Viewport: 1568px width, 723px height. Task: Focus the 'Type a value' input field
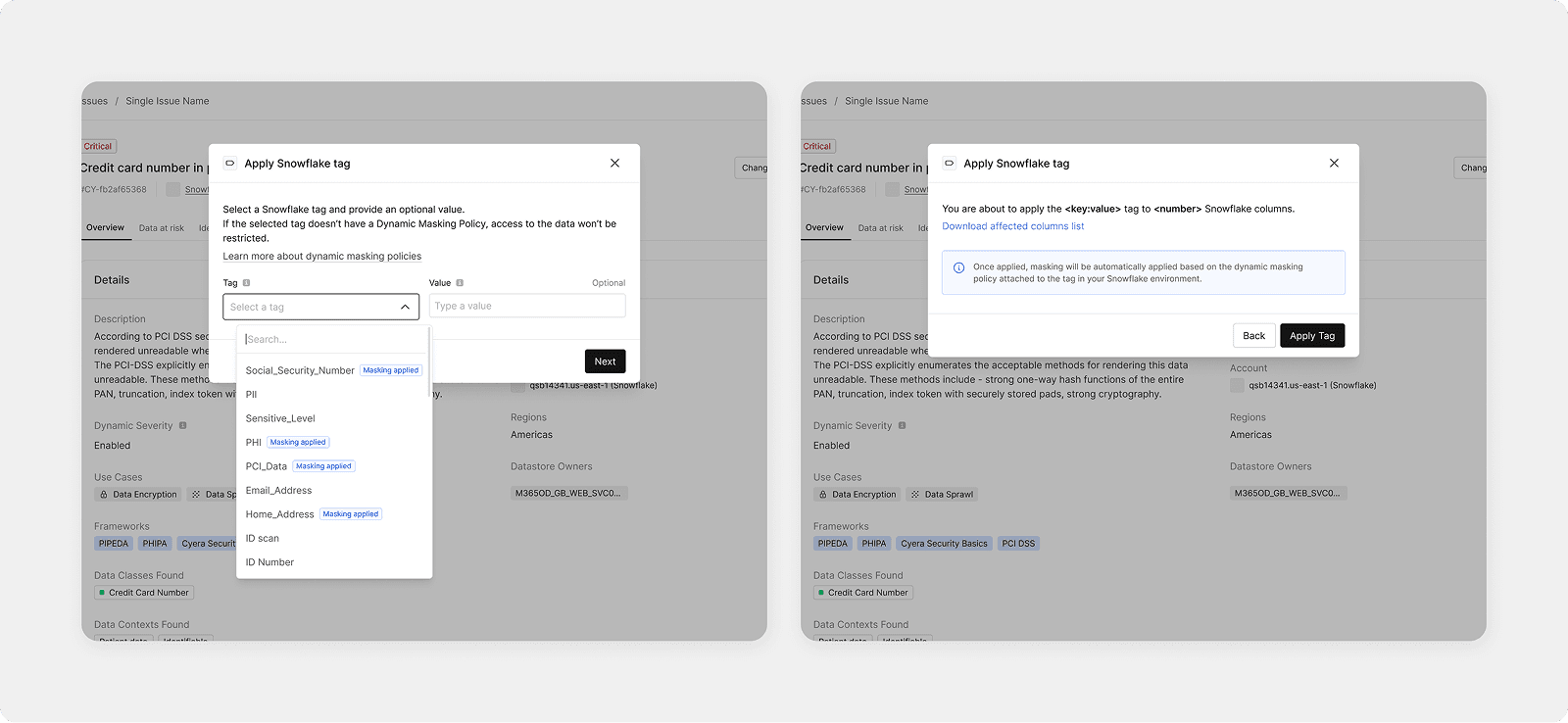[x=526, y=307]
